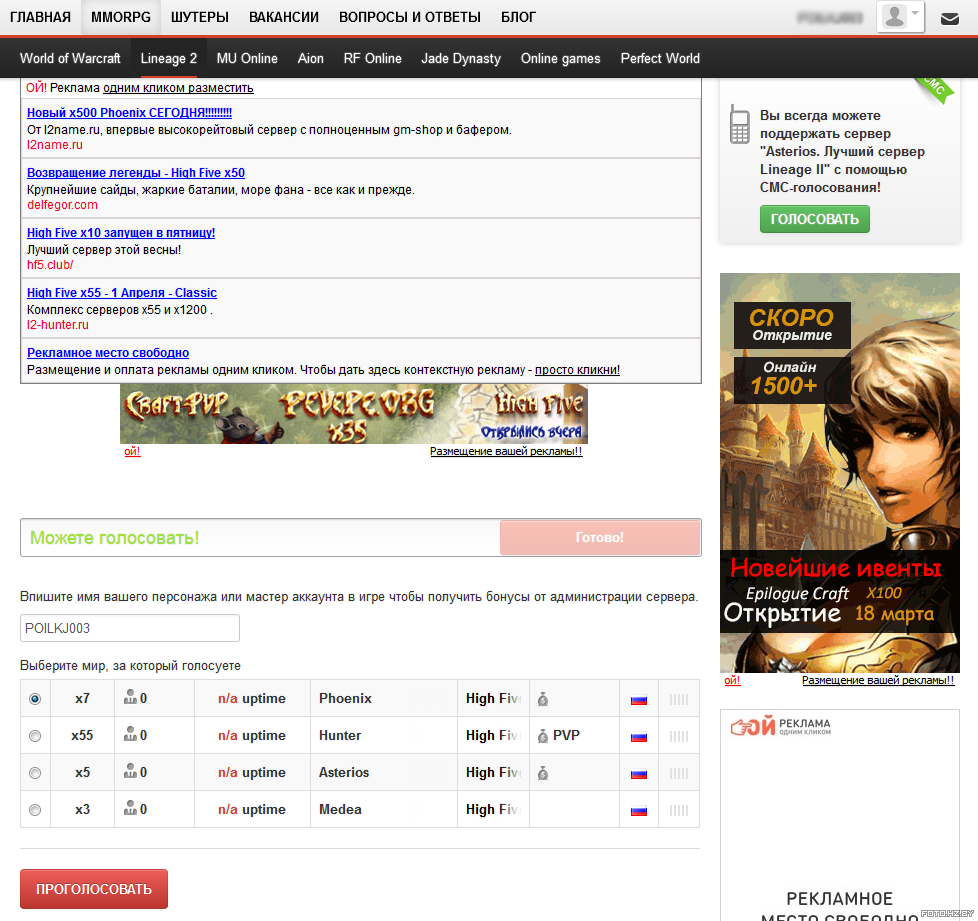Select the Asterios x5 radio button

(x=35, y=773)
